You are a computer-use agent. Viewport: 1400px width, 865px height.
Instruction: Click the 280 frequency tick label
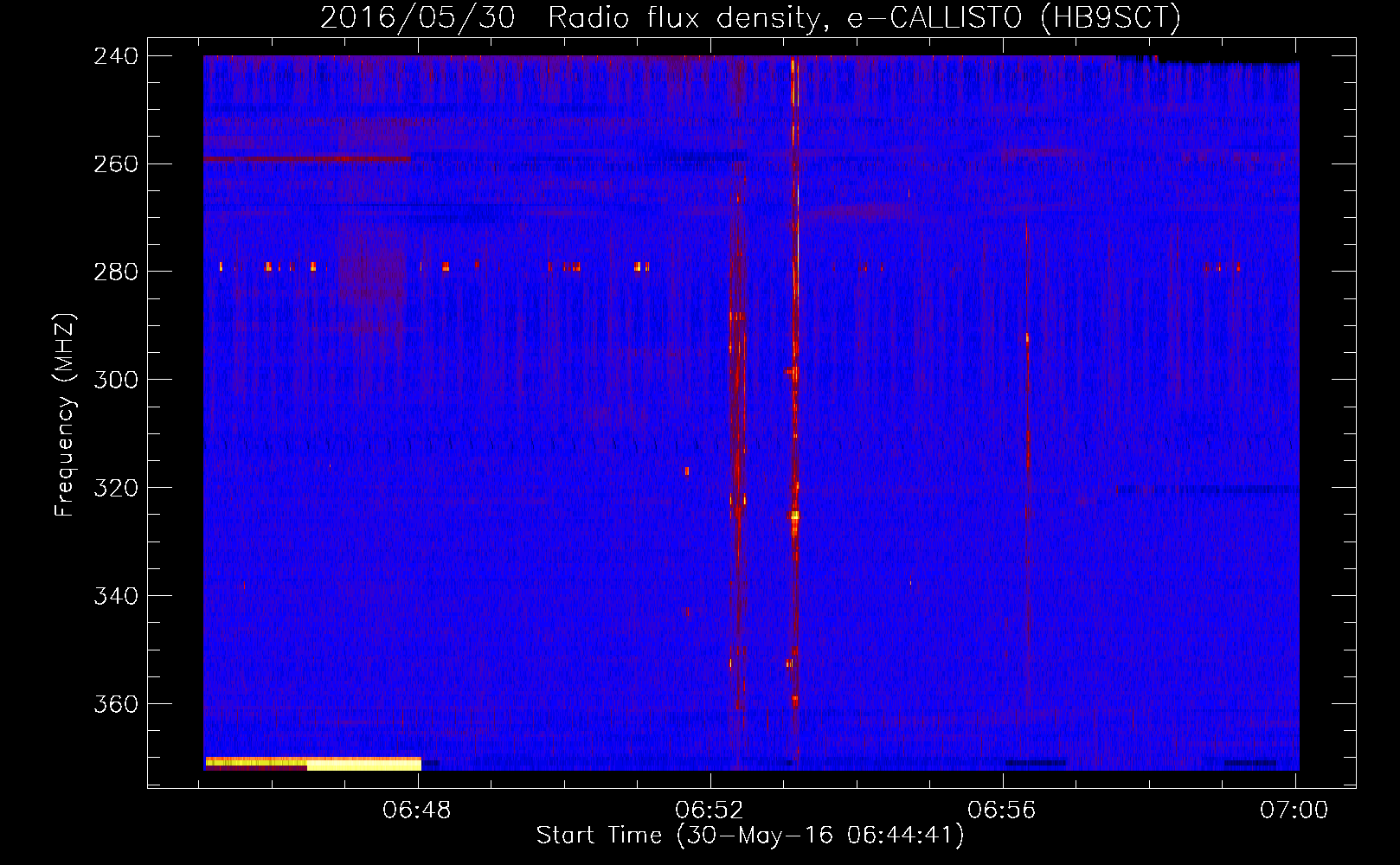click(116, 272)
